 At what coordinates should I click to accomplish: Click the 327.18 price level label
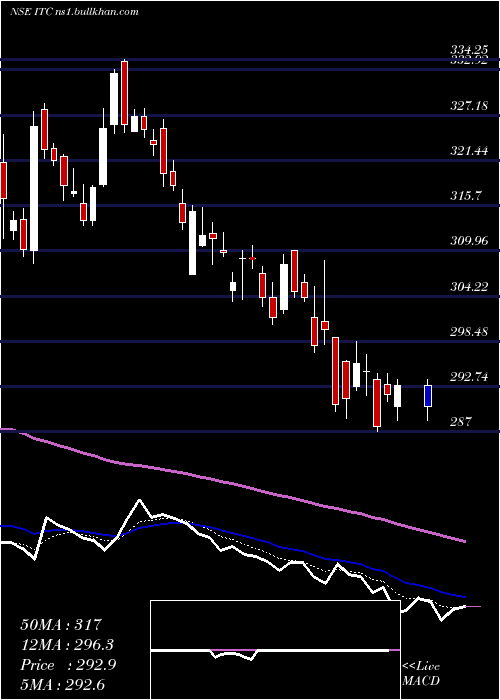(469, 106)
